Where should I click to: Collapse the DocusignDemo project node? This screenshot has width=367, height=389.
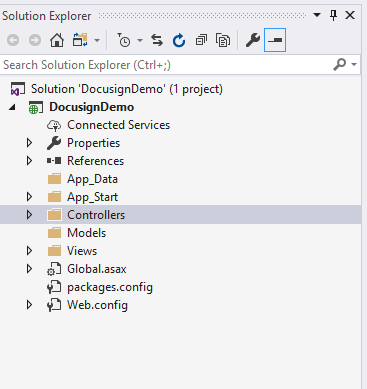13,107
